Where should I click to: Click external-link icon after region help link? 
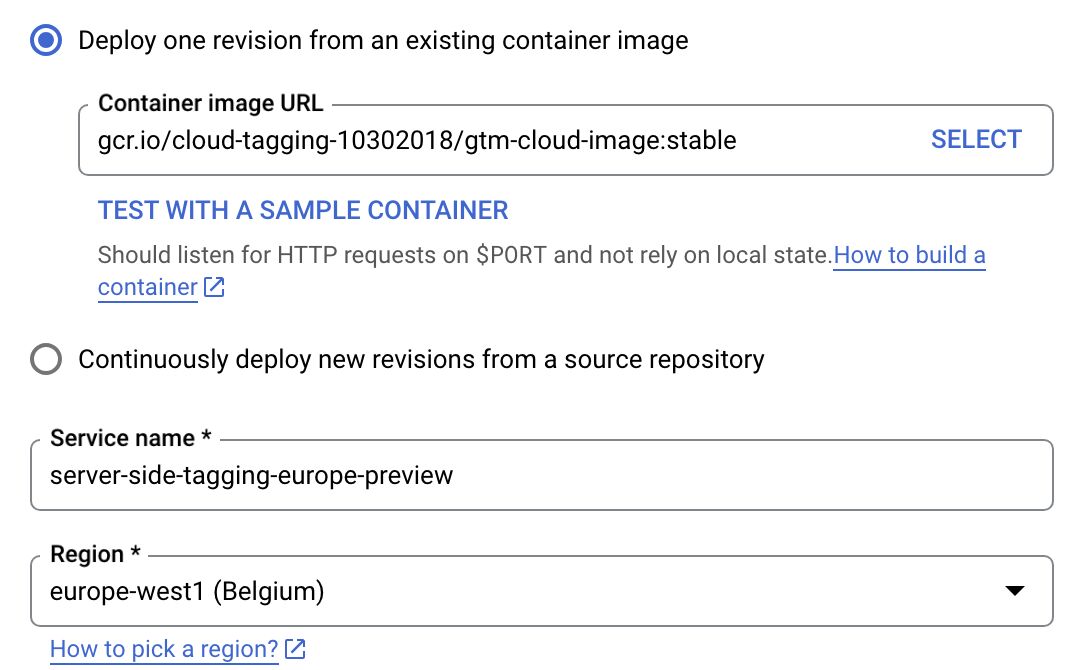tap(295, 649)
